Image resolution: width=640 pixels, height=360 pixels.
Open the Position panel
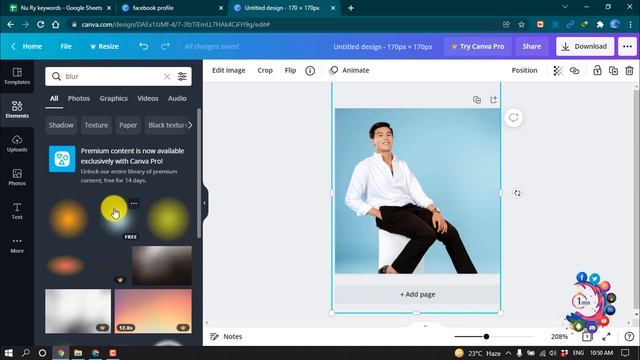coord(524,71)
